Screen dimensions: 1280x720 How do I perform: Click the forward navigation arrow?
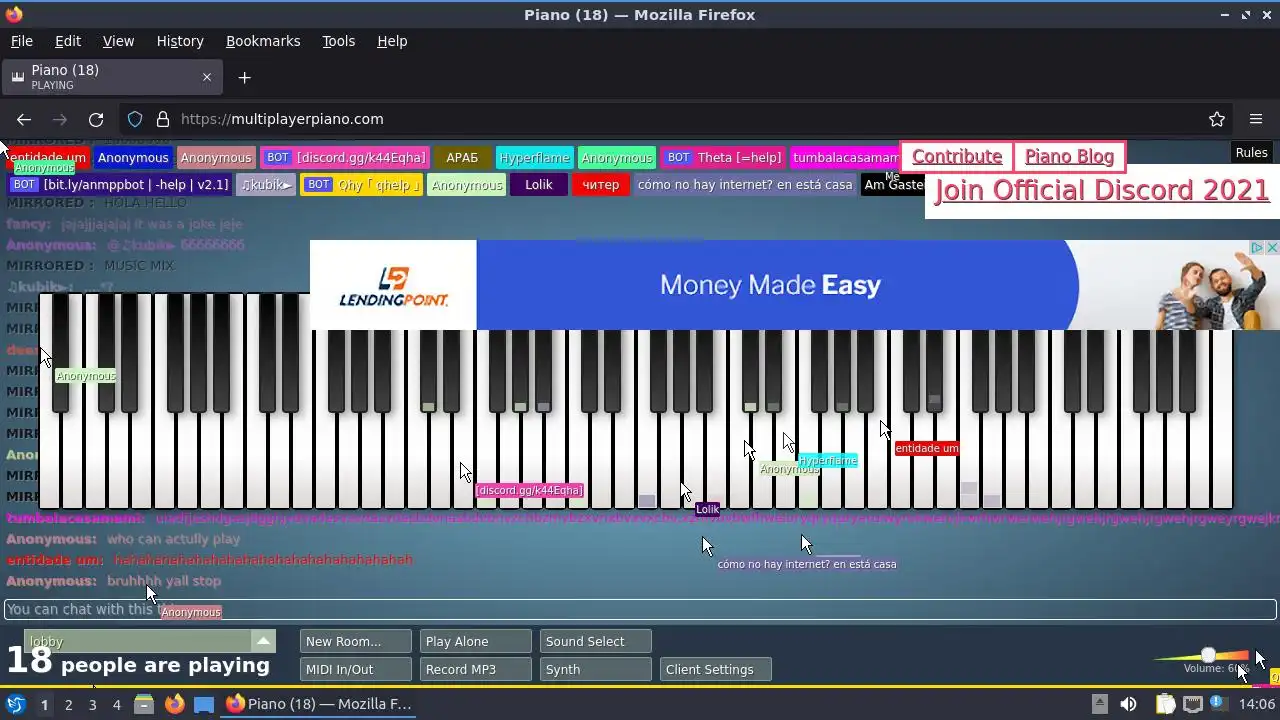click(60, 119)
